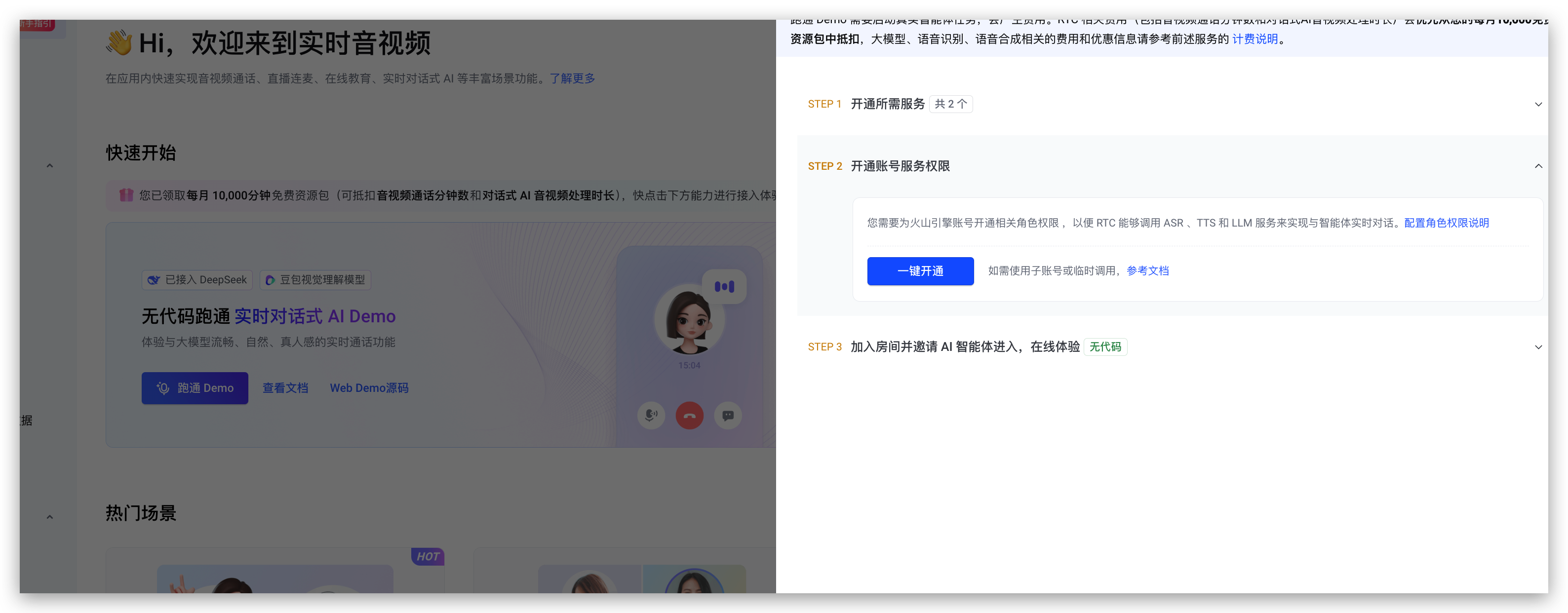This screenshot has width=1568, height=613.
Task: Collapse sidebar group beside 快速开始
Action: click(50, 165)
